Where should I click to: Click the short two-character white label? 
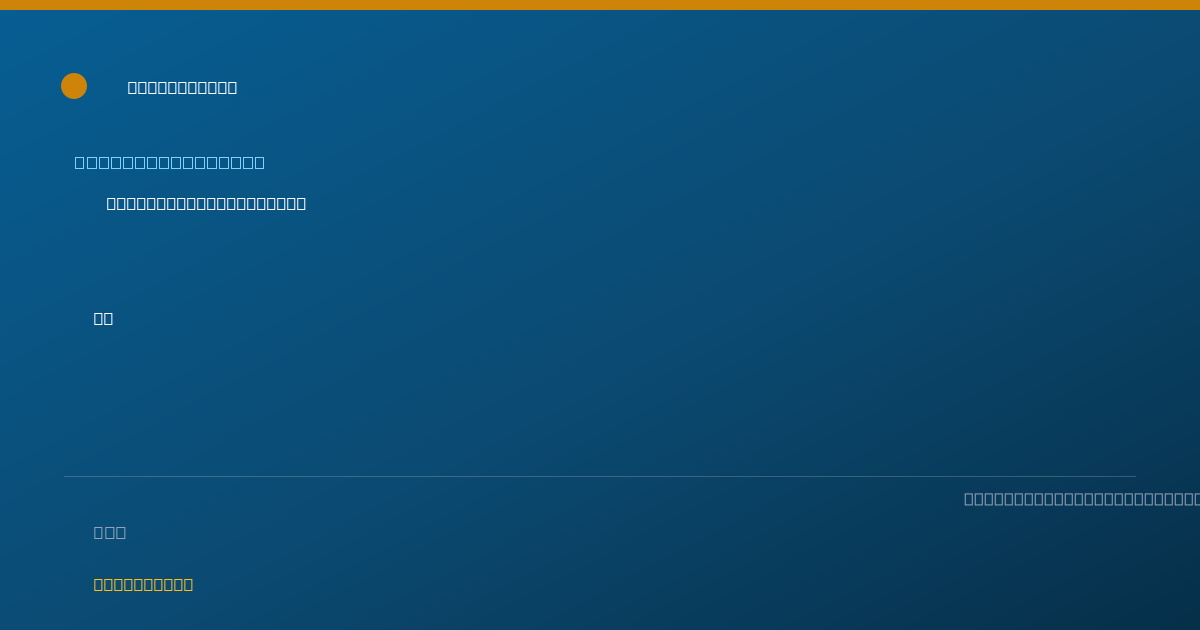[x=103, y=318]
